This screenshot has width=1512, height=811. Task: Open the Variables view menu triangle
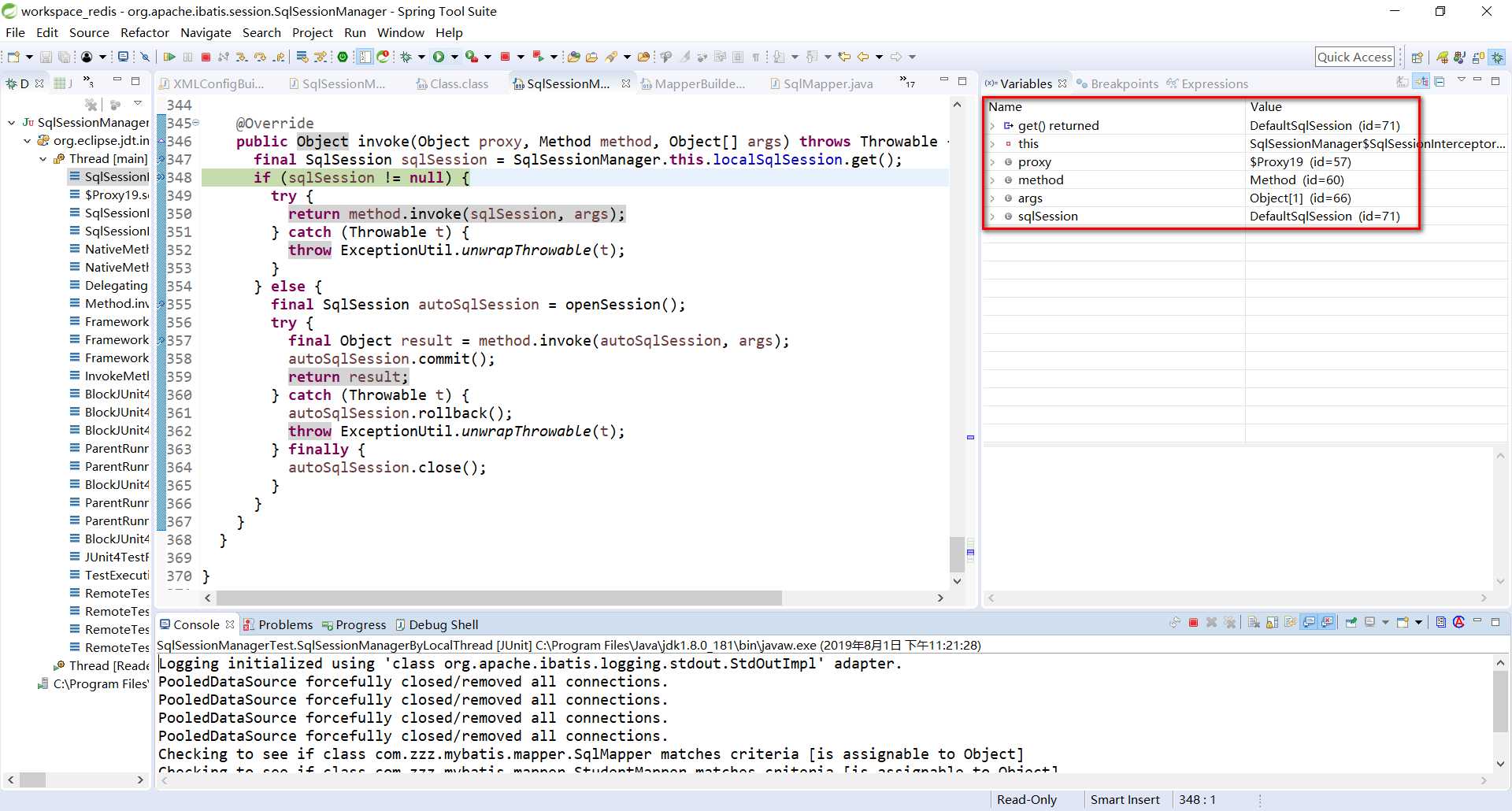[1462, 80]
